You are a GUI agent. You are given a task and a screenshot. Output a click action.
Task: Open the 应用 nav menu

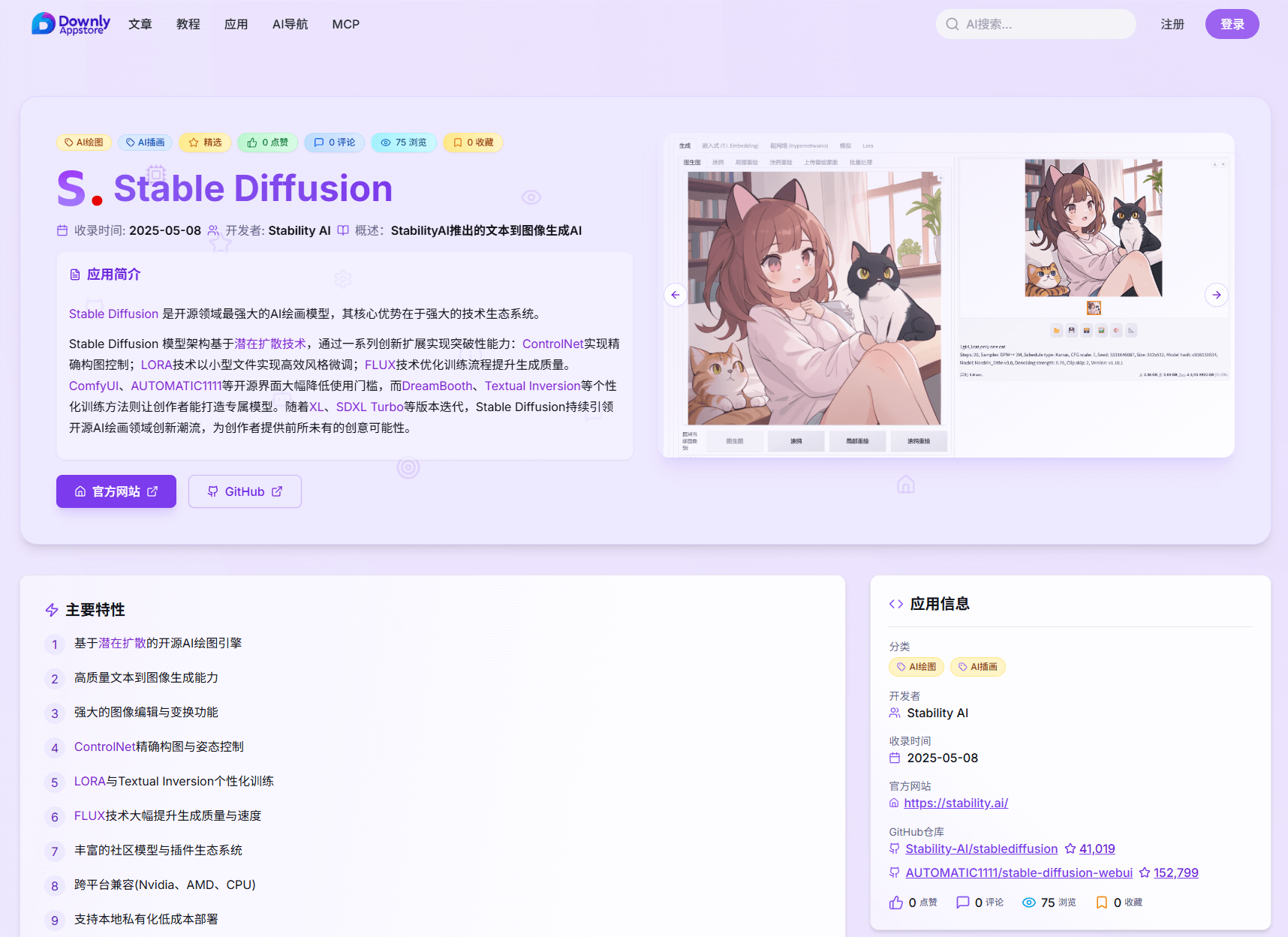pos(236,24)
